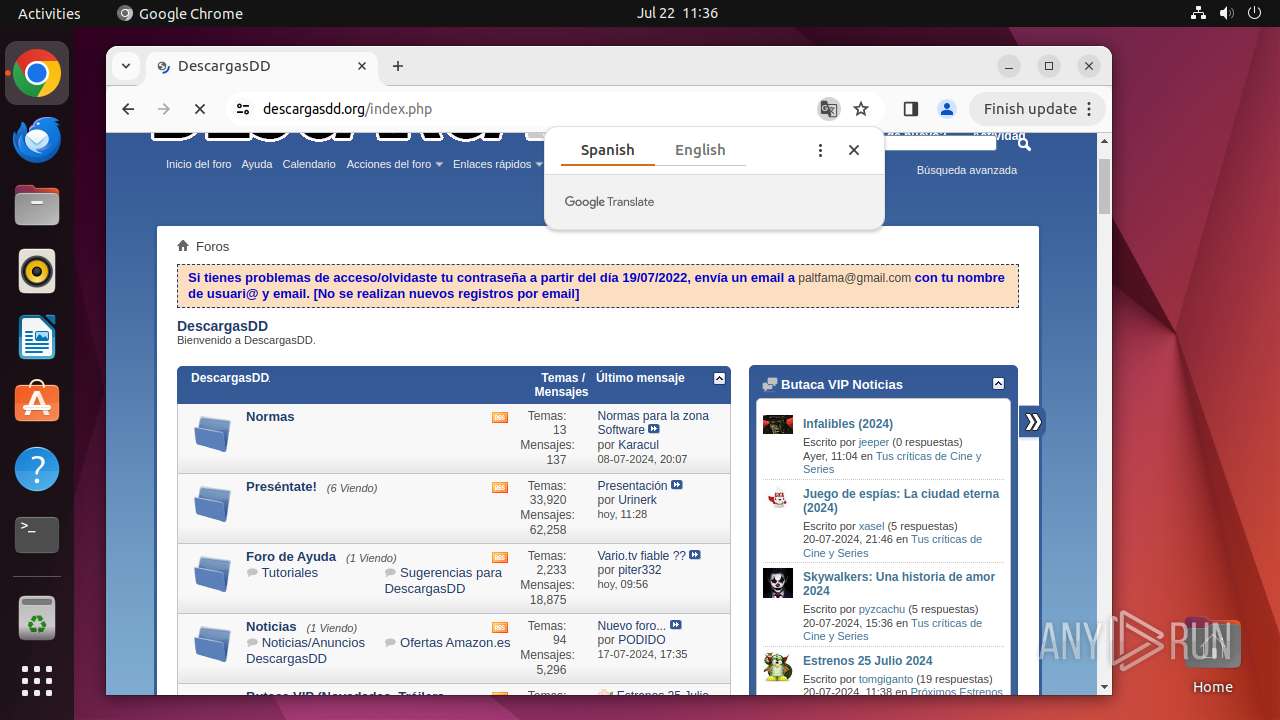Close the Google Translate popup
Screen dimensions: 1280x720
854,150
